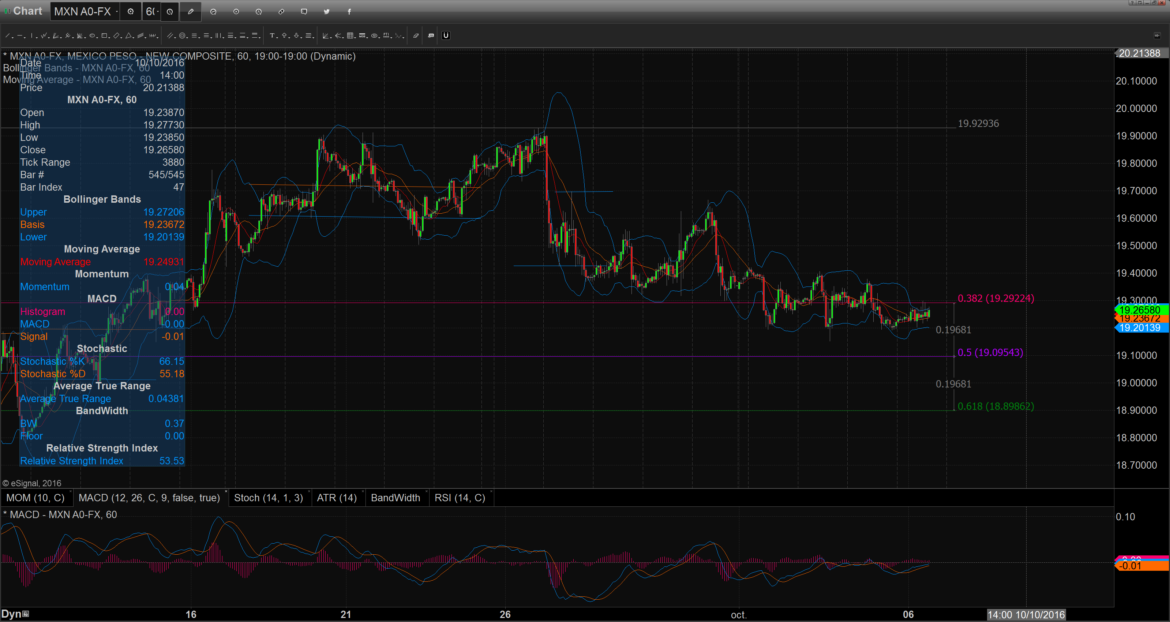
Task: Click the Average True Range value 0.04381
Action: (166, 398)
